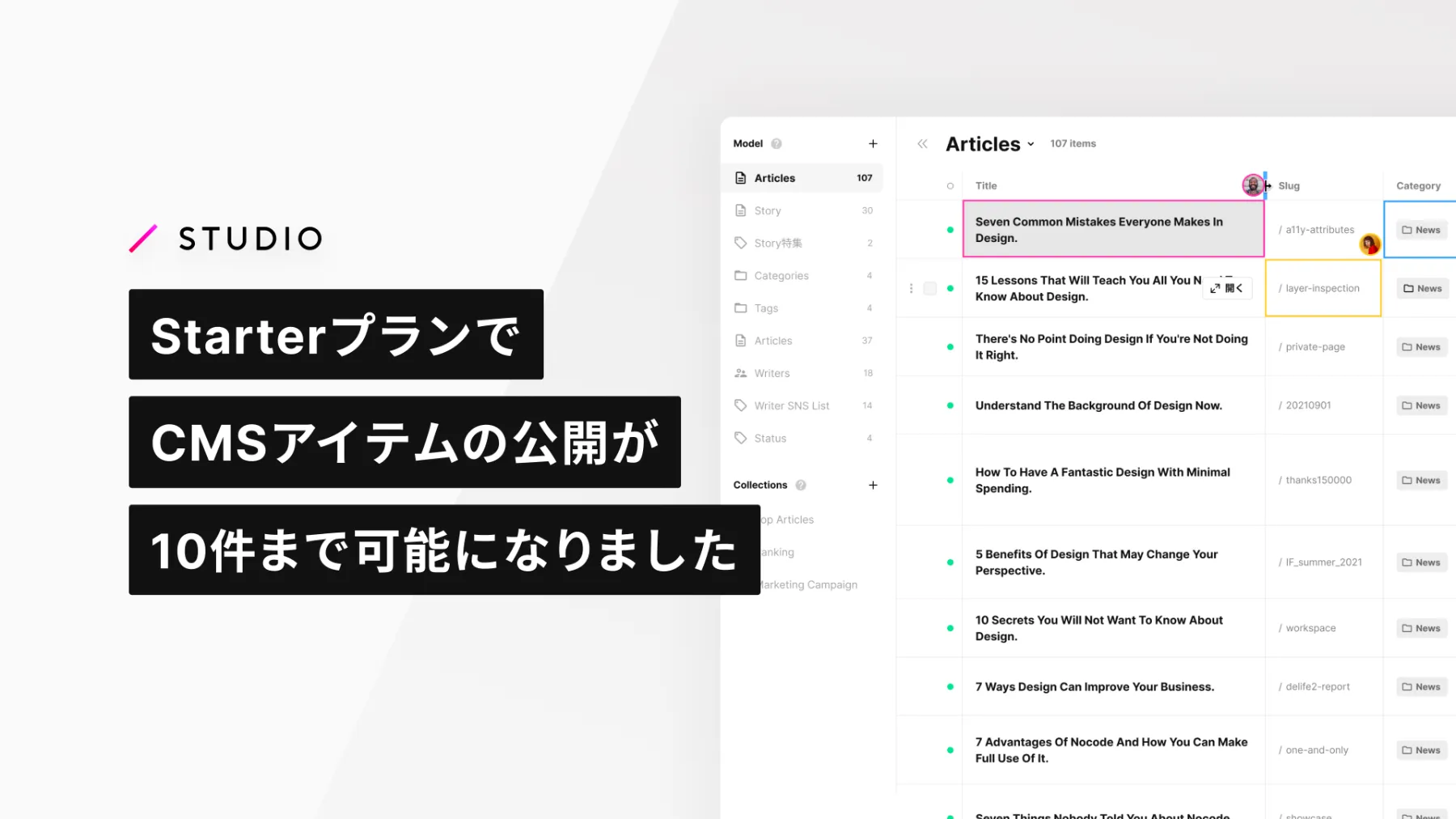
Task: Open the Story特集 model
Action: (802, 243)
